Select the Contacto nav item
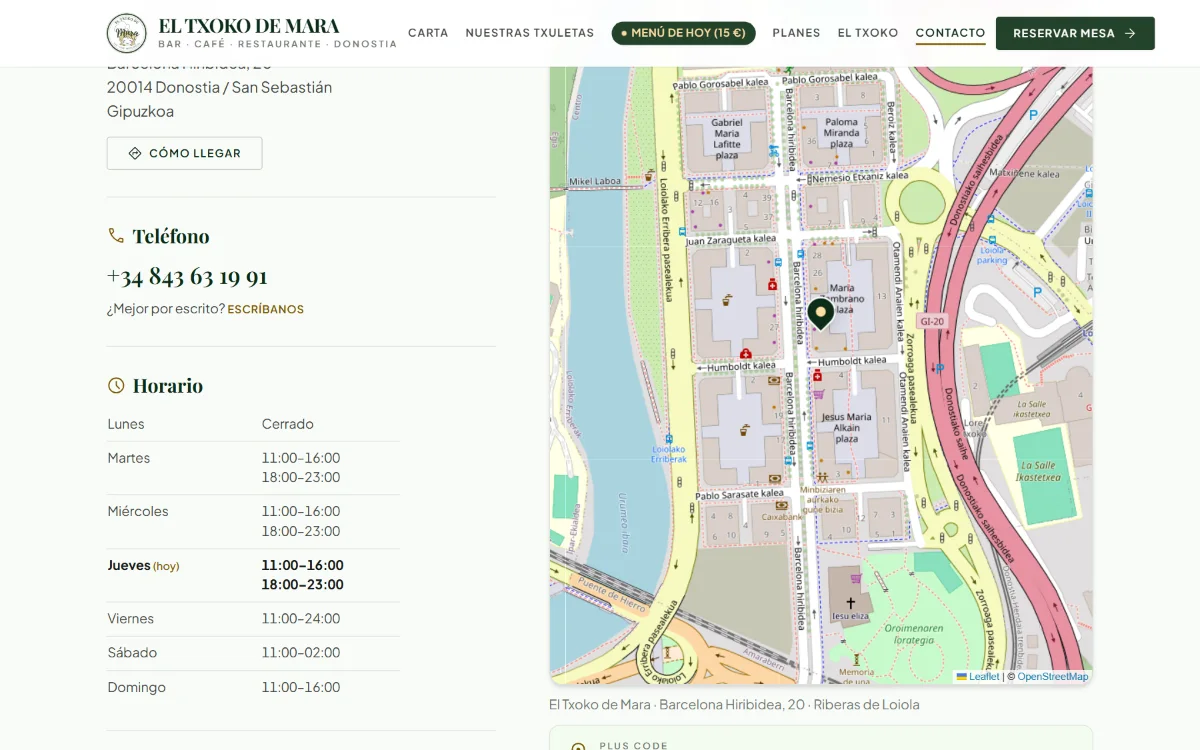 pos(951,33)
